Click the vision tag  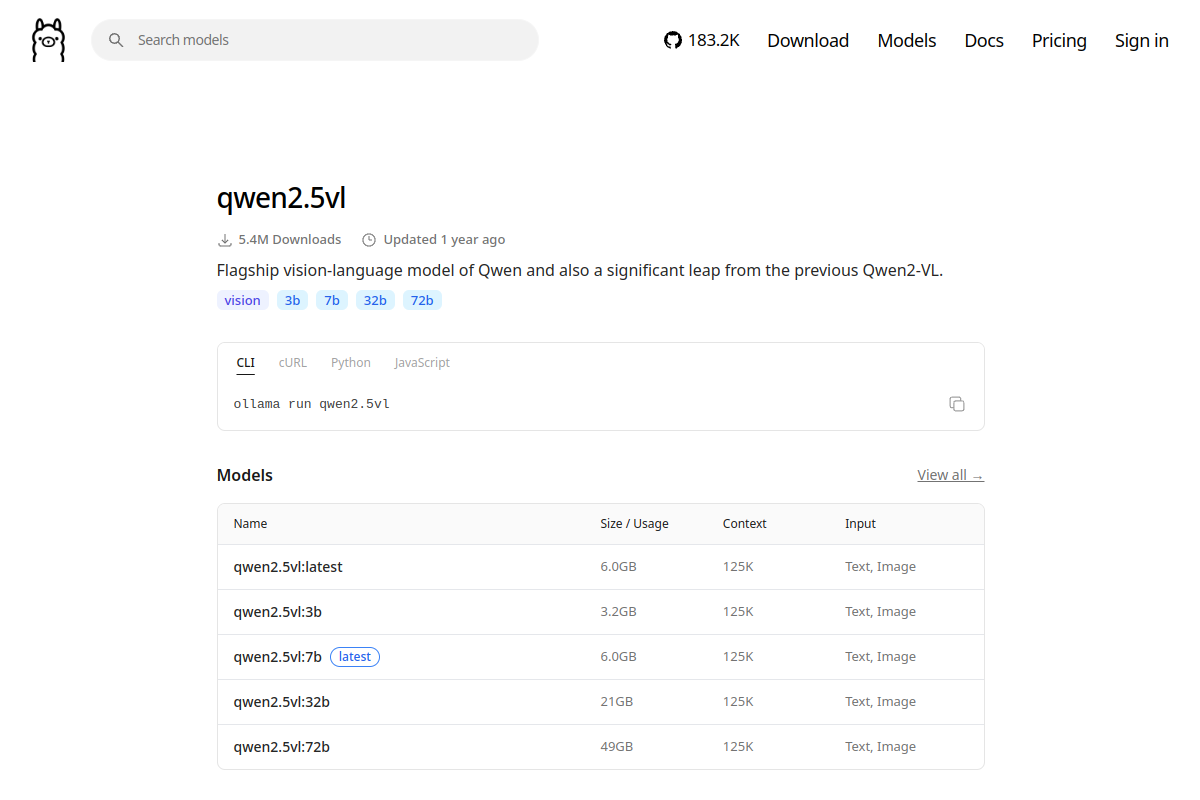(x=243, y=300)
